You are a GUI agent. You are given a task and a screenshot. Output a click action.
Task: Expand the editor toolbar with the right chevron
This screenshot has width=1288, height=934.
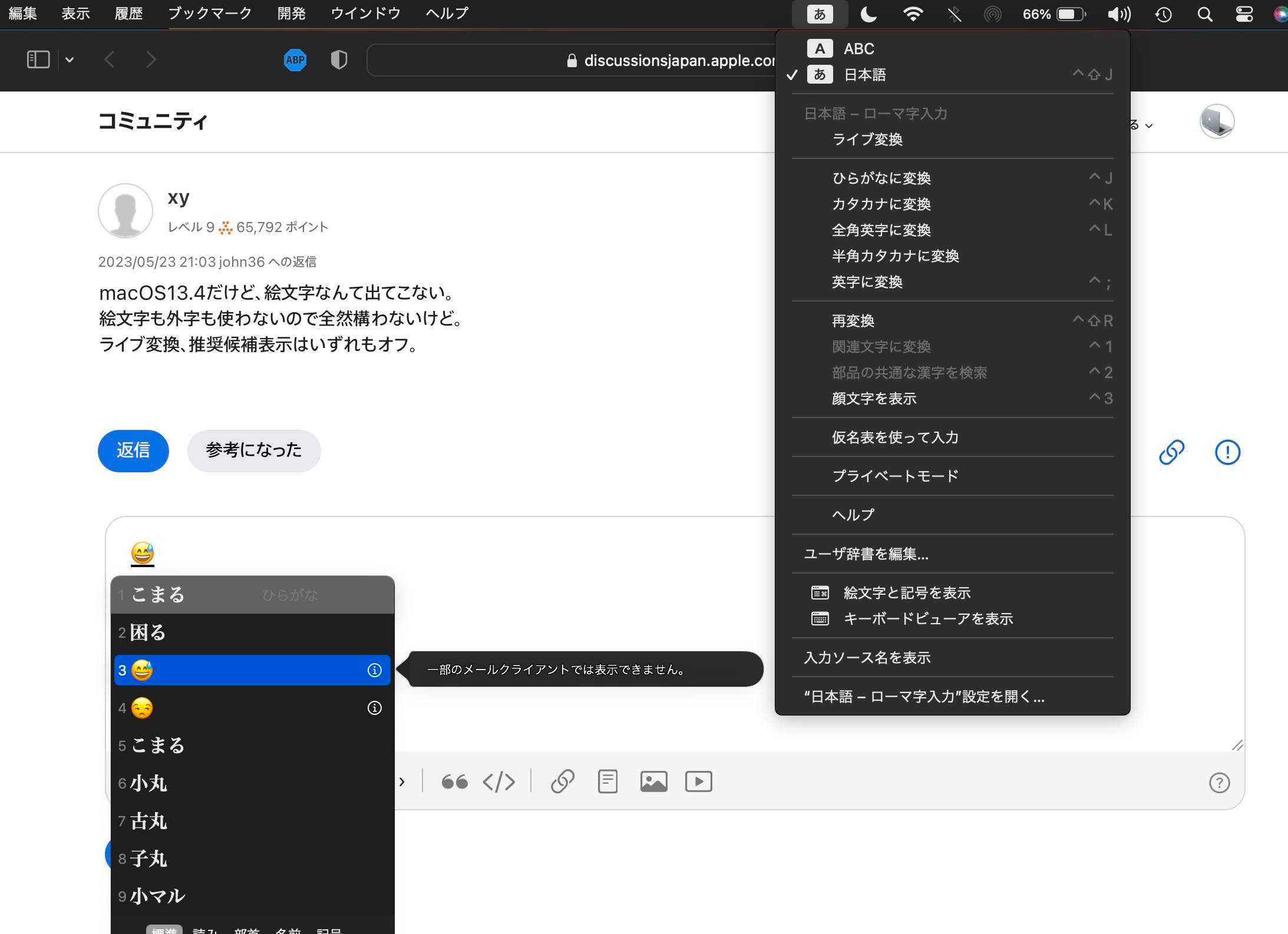[402, 782]
